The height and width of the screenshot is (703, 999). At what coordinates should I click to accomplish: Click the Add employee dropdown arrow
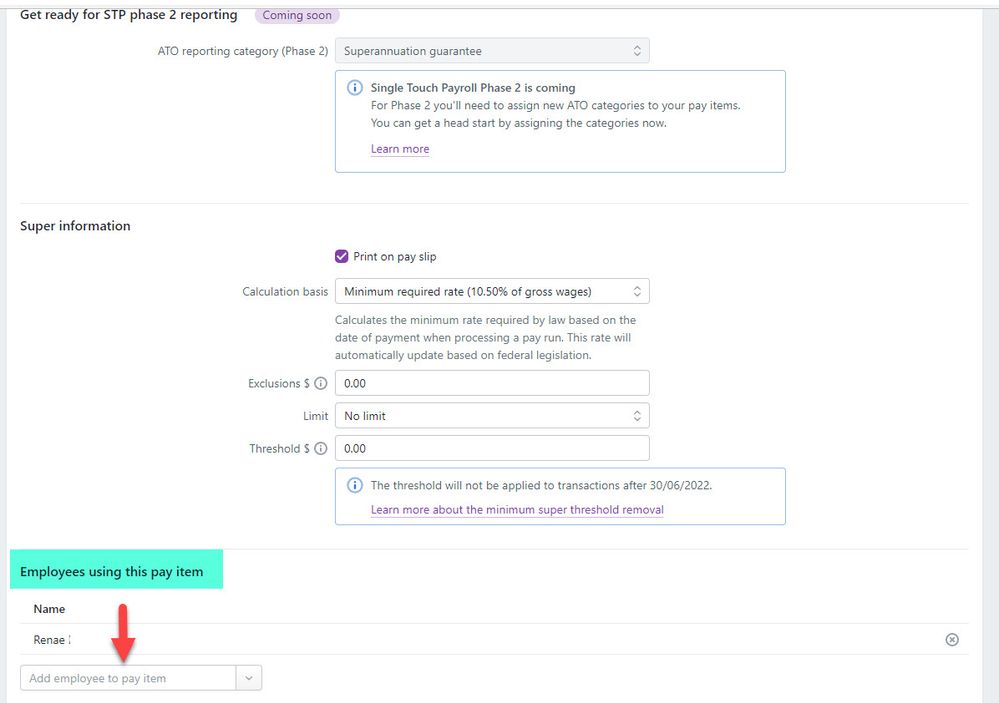[249, 678]
